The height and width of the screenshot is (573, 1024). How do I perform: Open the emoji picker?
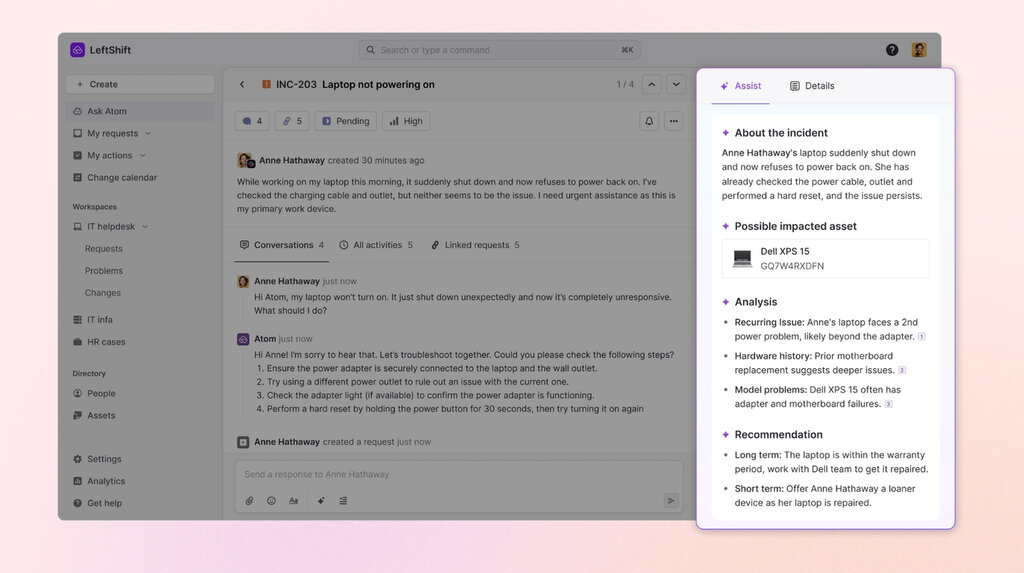pyautogui.click(x=271, y=501)
